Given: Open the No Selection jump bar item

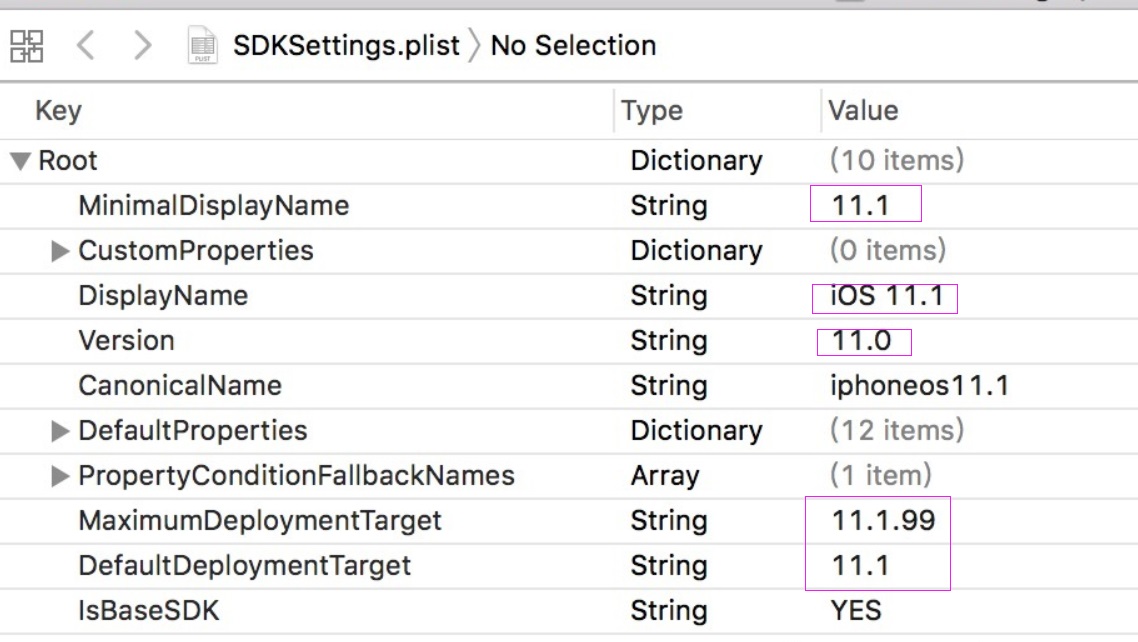Looking at the screenshot, I should tap(573, 46).
